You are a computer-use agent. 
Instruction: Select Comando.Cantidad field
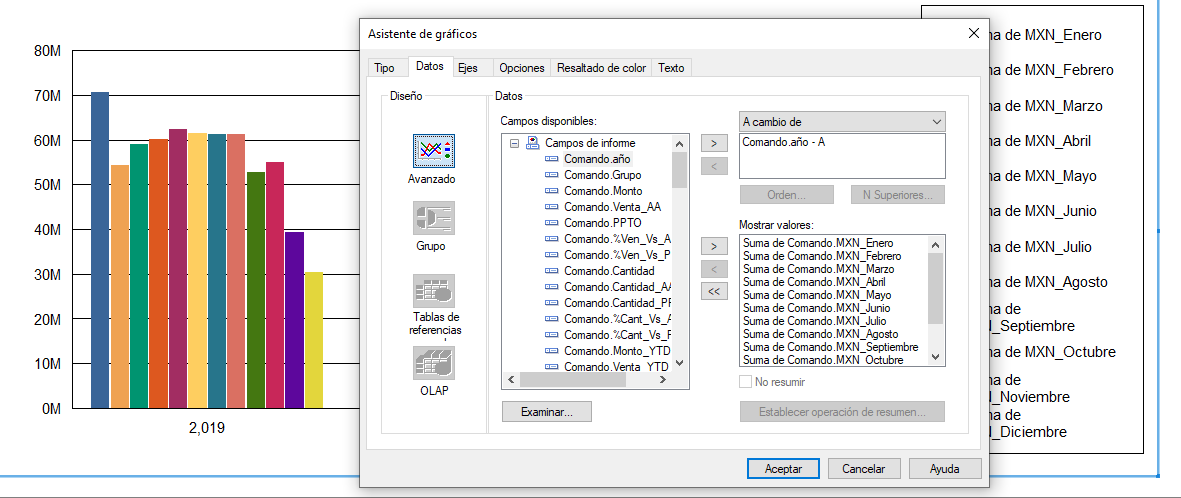point(609,270)
